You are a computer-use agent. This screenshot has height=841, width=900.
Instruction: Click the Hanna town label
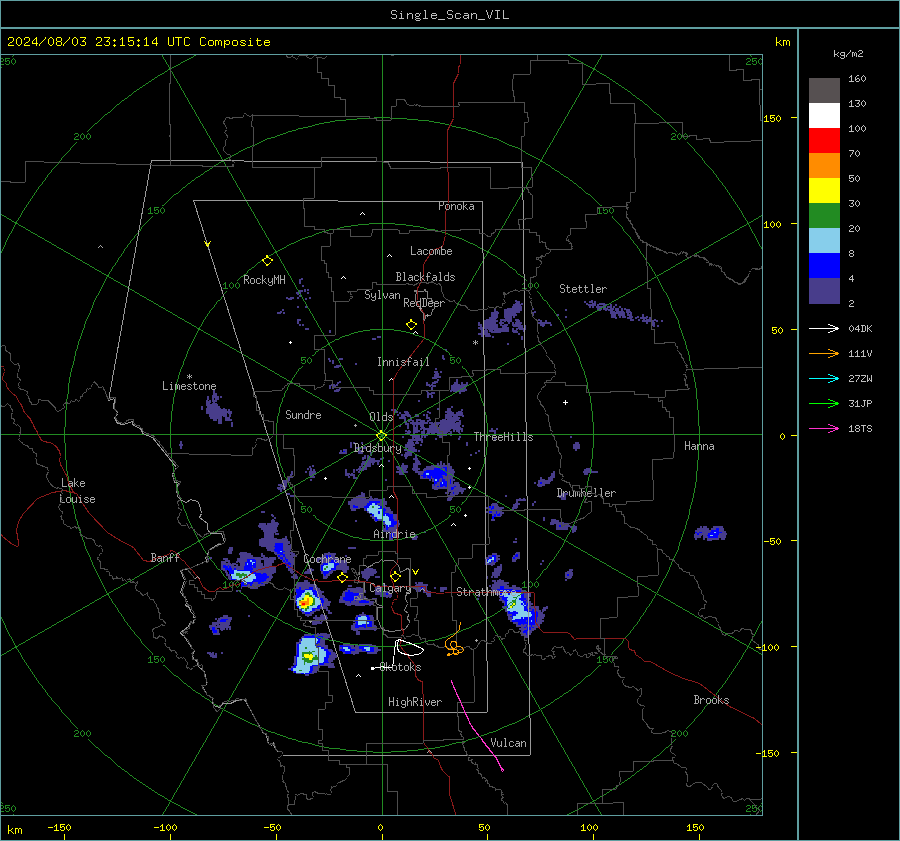point(699,446)
